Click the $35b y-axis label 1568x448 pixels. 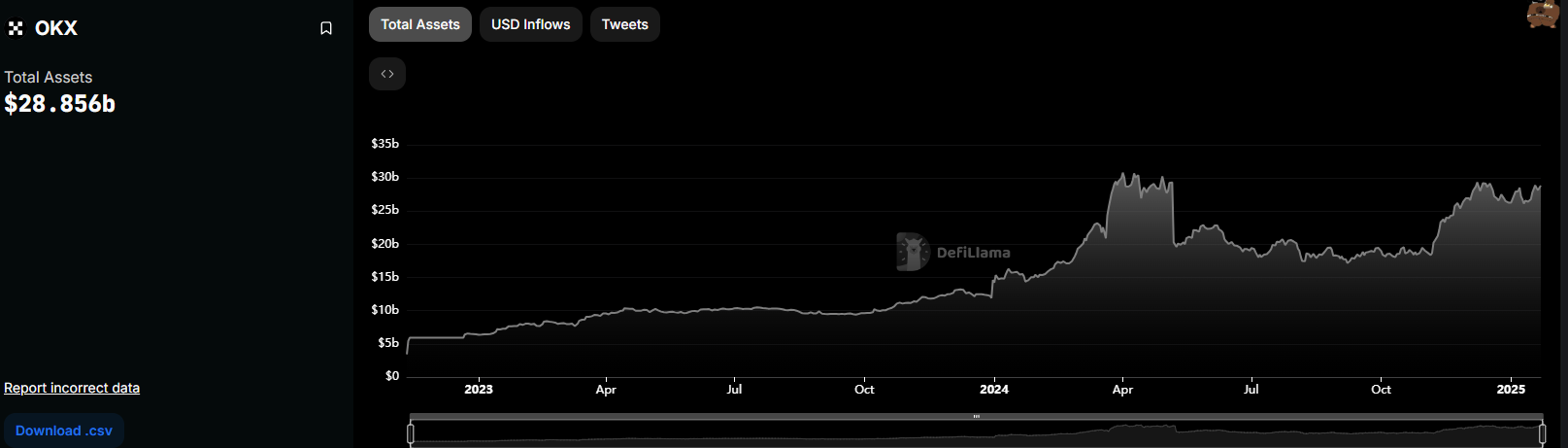(384, 144)
